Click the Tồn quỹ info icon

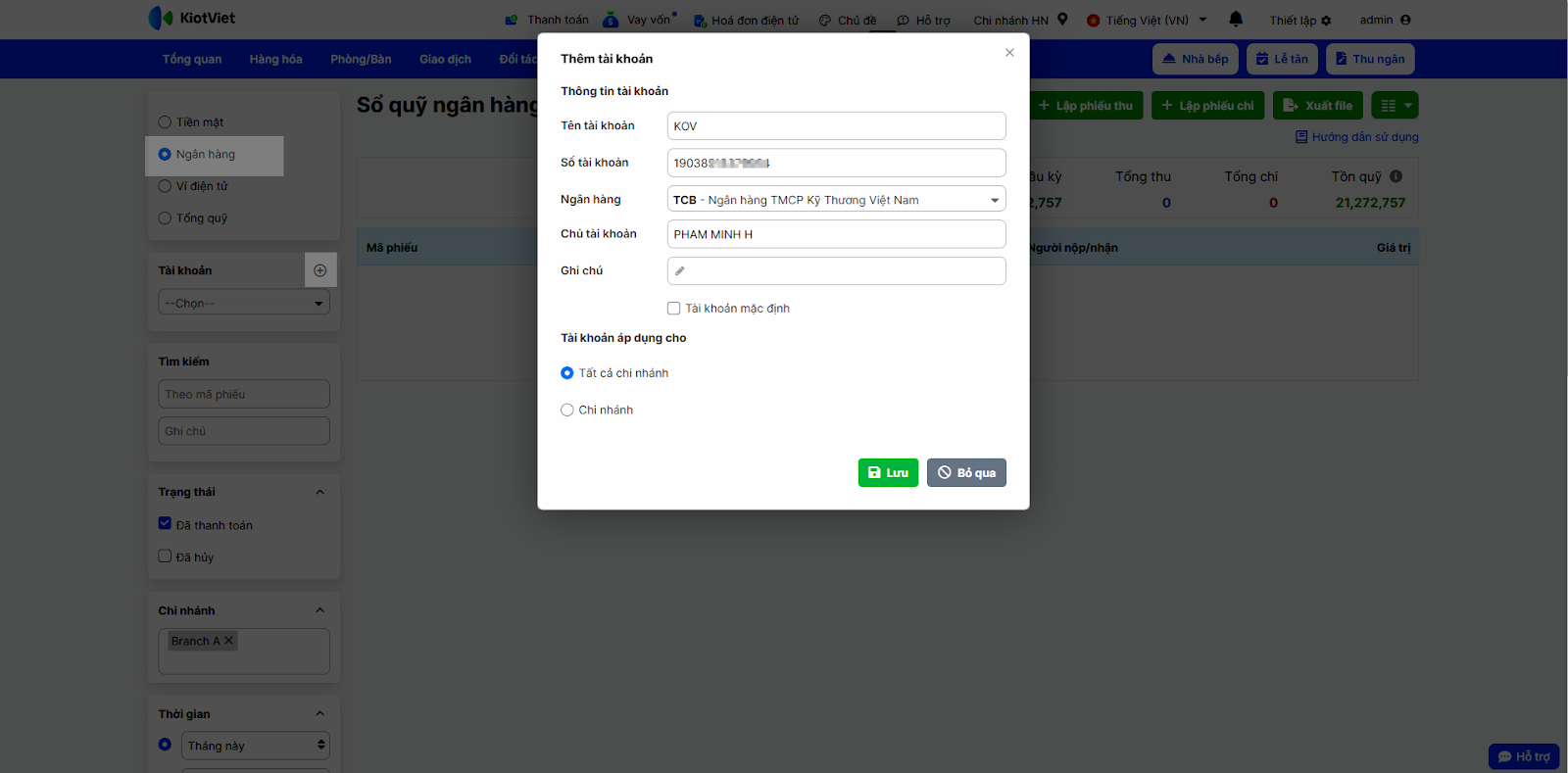[x=1396, y=176]
